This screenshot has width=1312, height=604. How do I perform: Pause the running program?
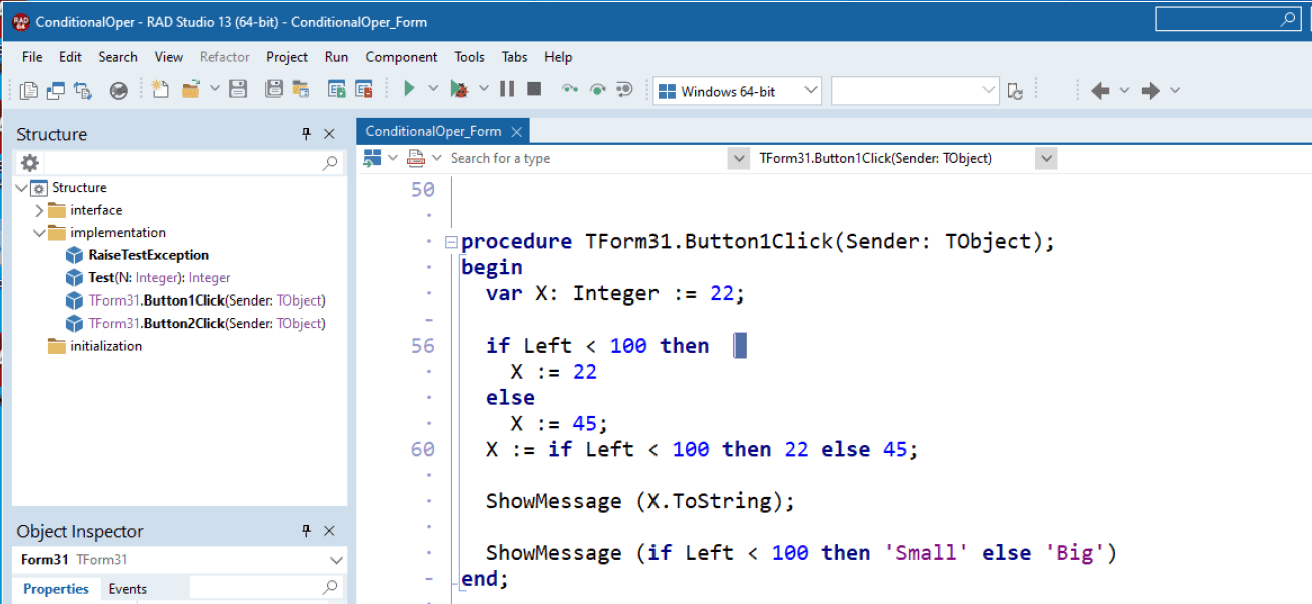[507, 89]
